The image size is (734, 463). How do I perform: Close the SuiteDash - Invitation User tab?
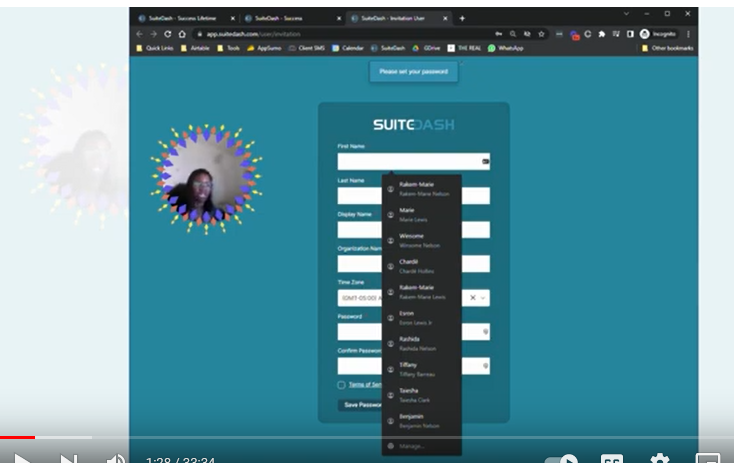coord(445,18)
